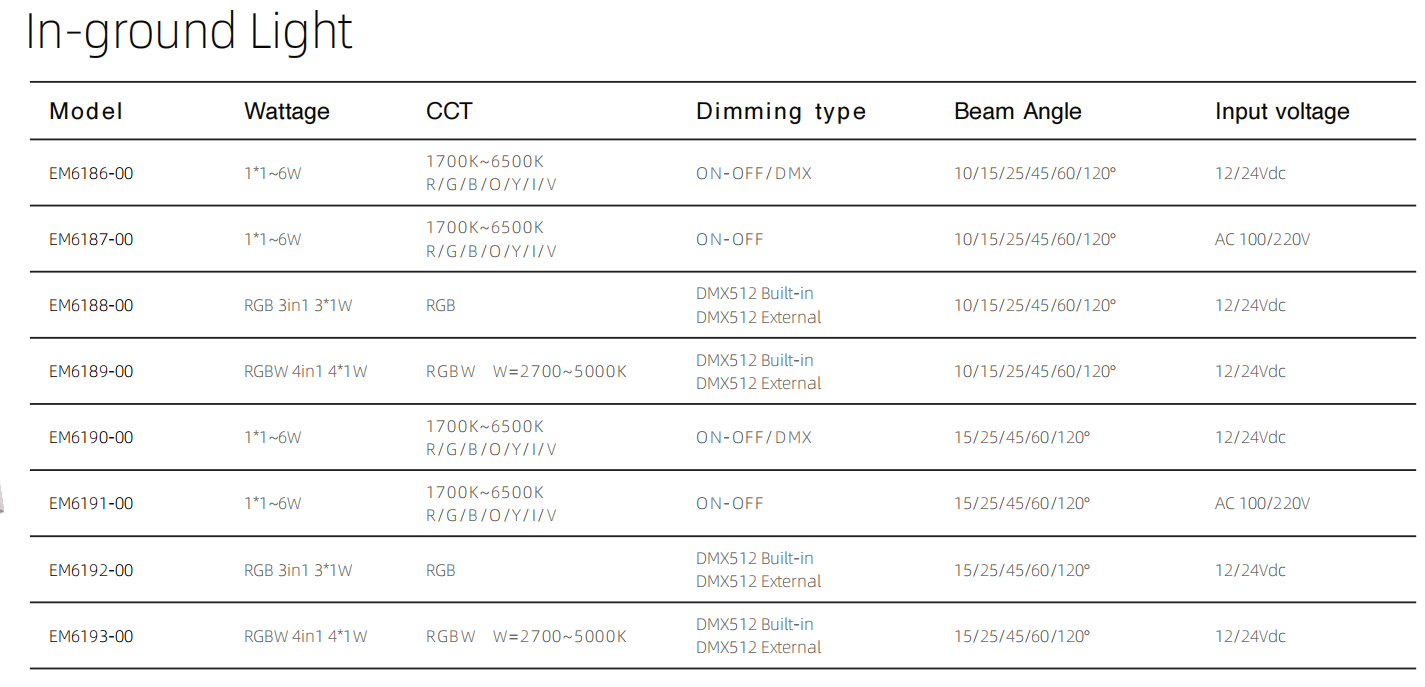Click RGBW 4in1 4*1W for EM6189-00
Screen dimensions: 1425x687
(x=305, y=371)
